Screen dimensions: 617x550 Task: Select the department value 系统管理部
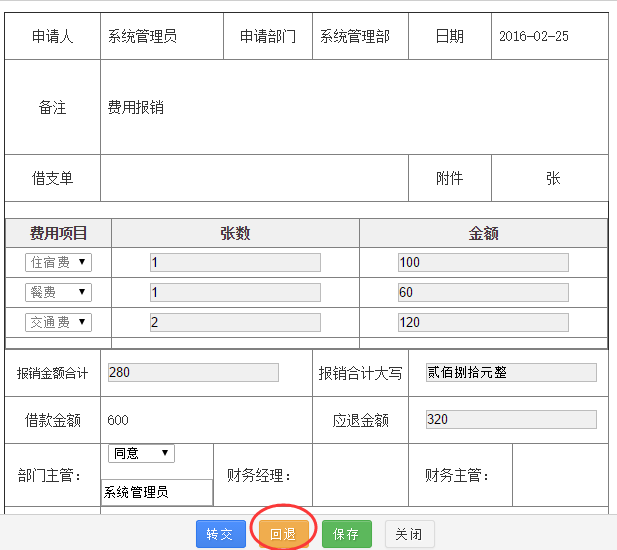355,36
